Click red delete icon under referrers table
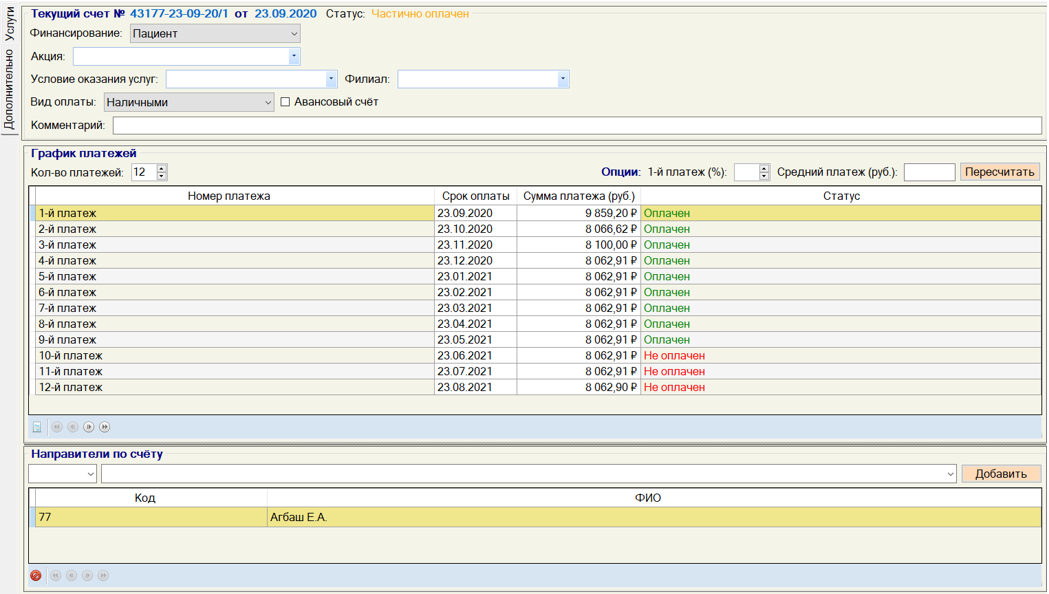 36,576
